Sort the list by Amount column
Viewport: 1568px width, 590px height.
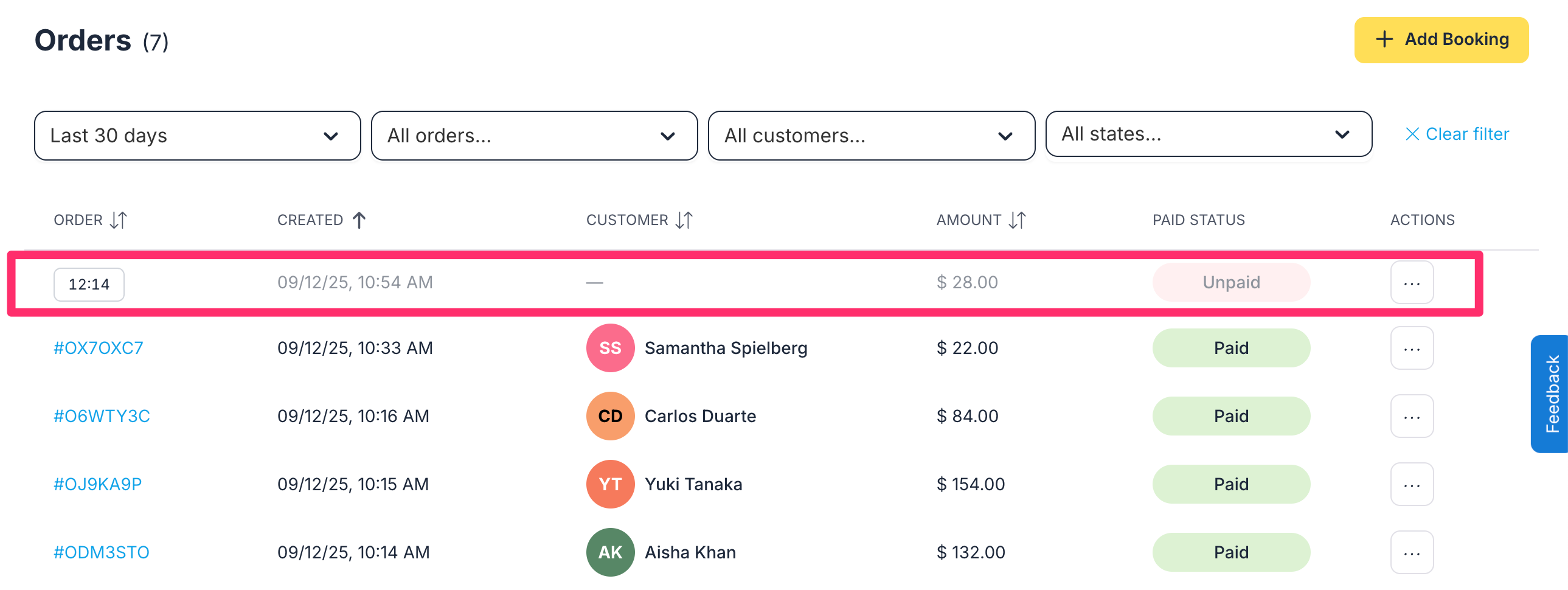click(x=1016, y=220)
